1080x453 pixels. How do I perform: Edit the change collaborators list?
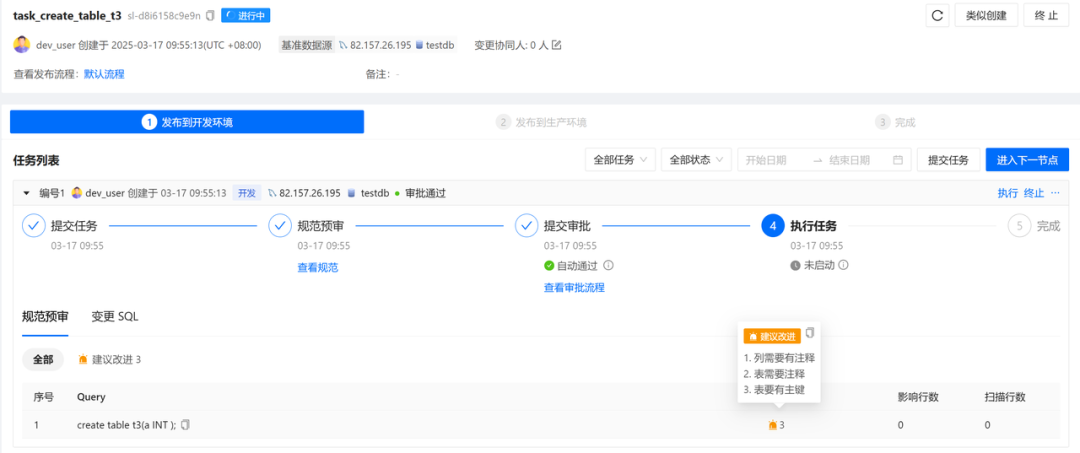pos(557,45)
